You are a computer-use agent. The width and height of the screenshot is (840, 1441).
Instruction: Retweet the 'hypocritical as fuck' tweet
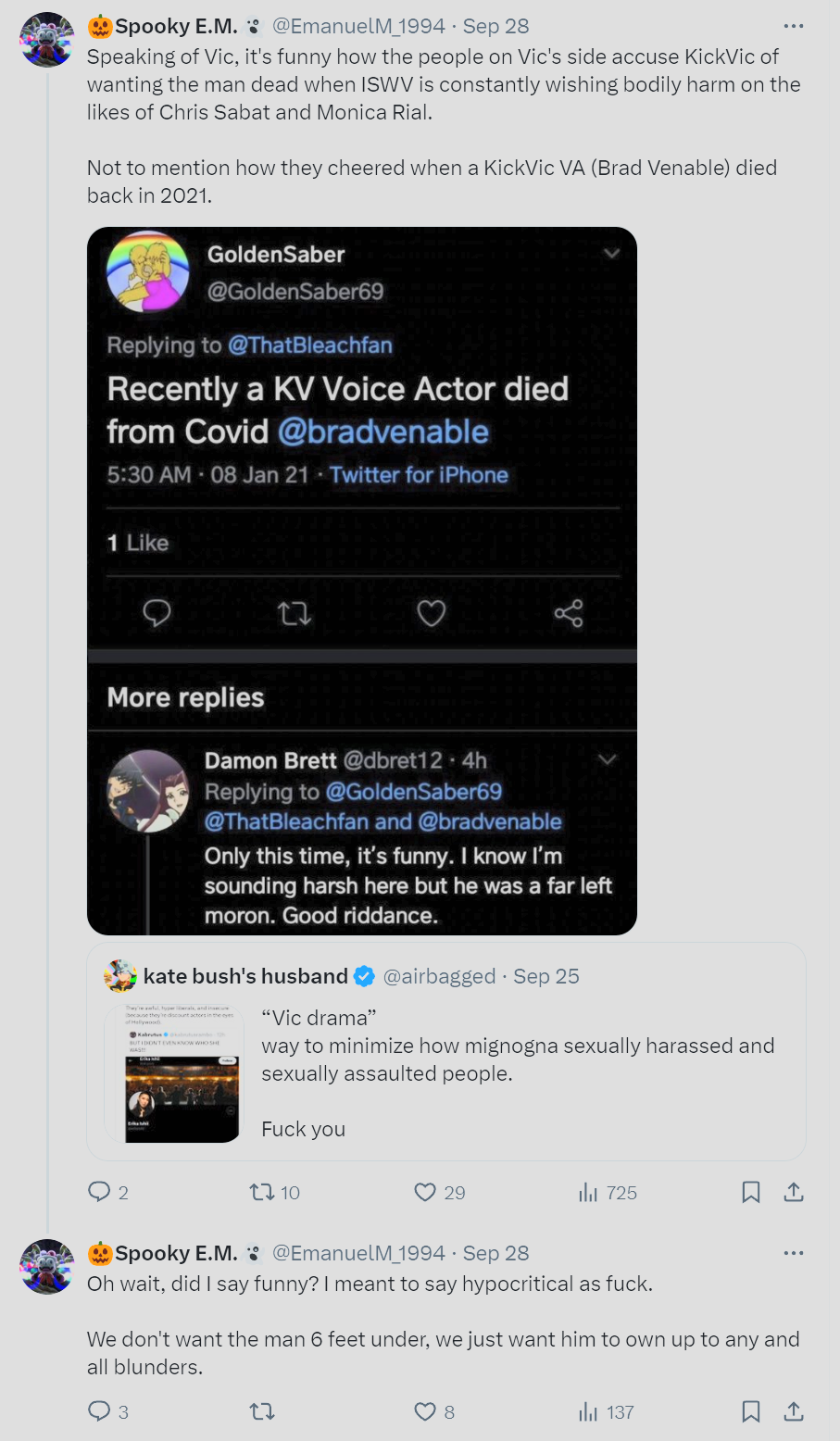(262, 1411)
